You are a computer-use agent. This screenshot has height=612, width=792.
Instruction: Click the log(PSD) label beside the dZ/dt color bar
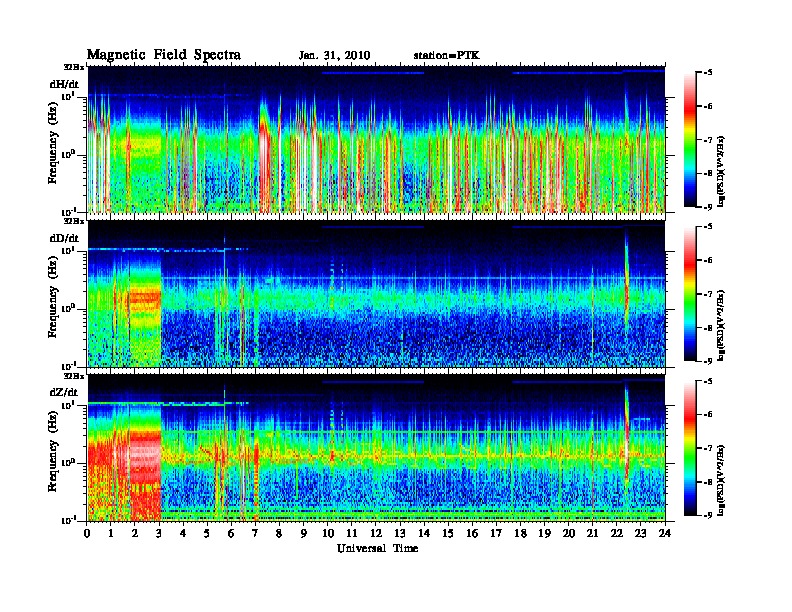(x=721, y=480)
